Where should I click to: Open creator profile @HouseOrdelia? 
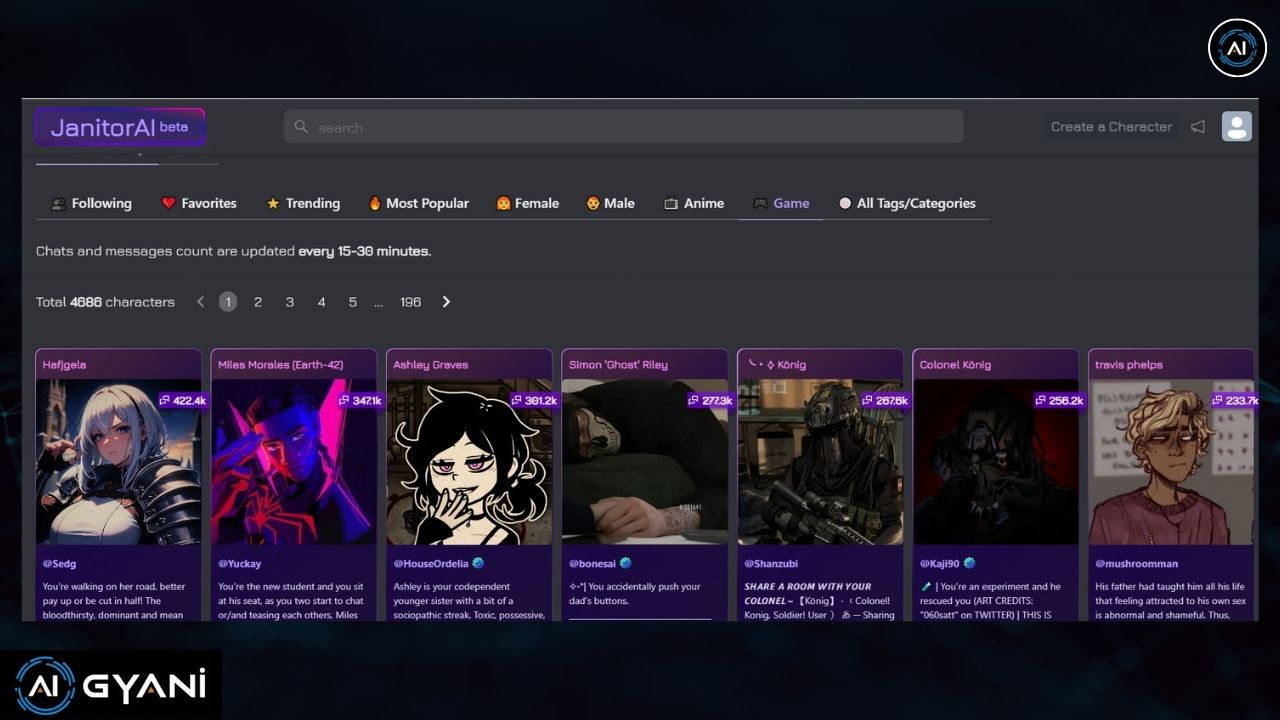pos(432,564)
